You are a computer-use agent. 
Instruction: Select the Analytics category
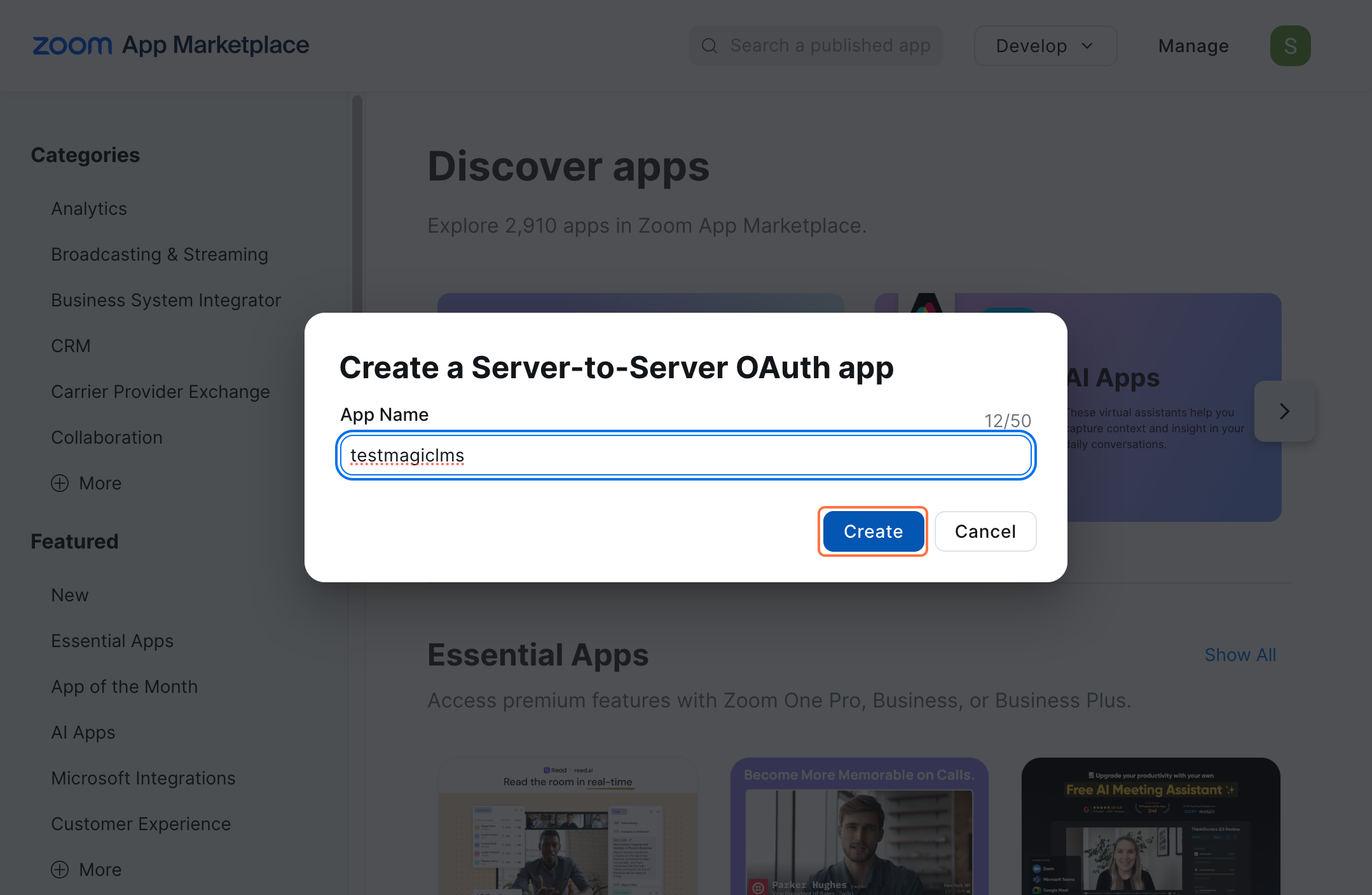pos(89,208)
